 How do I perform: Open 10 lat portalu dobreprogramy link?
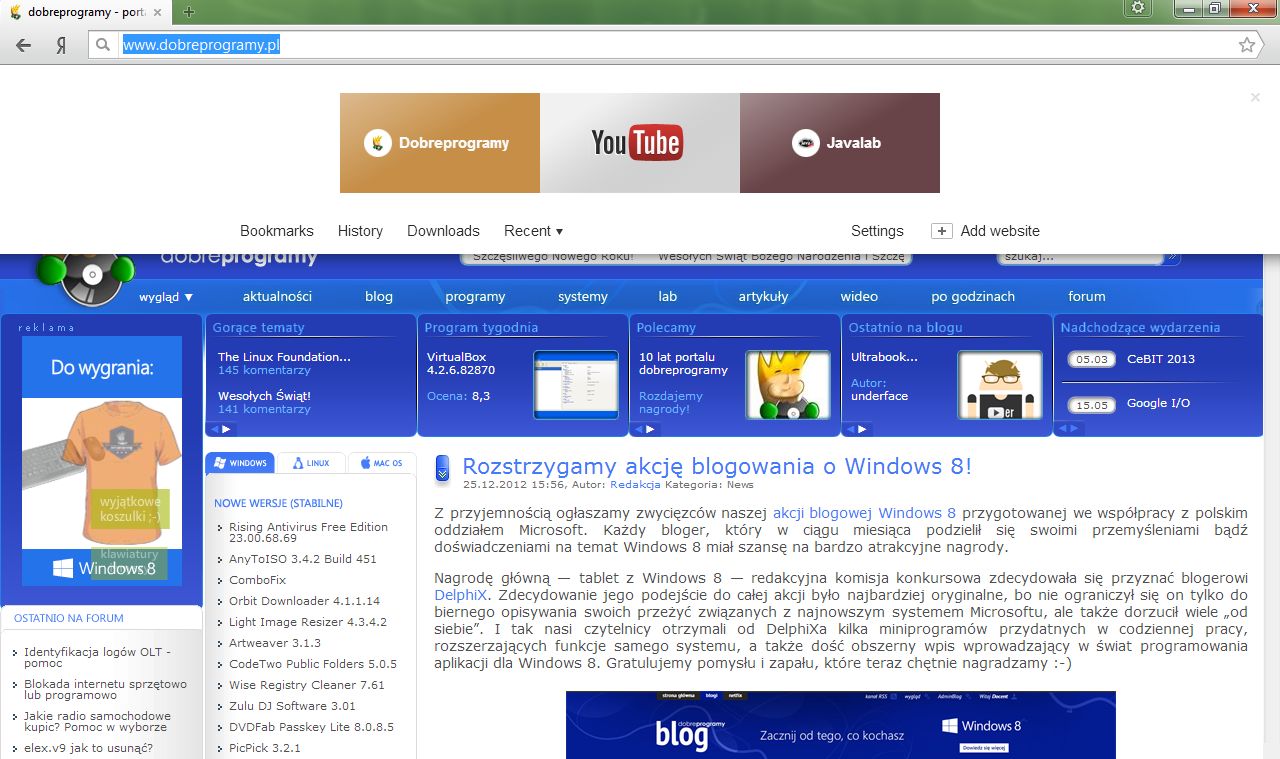pos(683,363)
